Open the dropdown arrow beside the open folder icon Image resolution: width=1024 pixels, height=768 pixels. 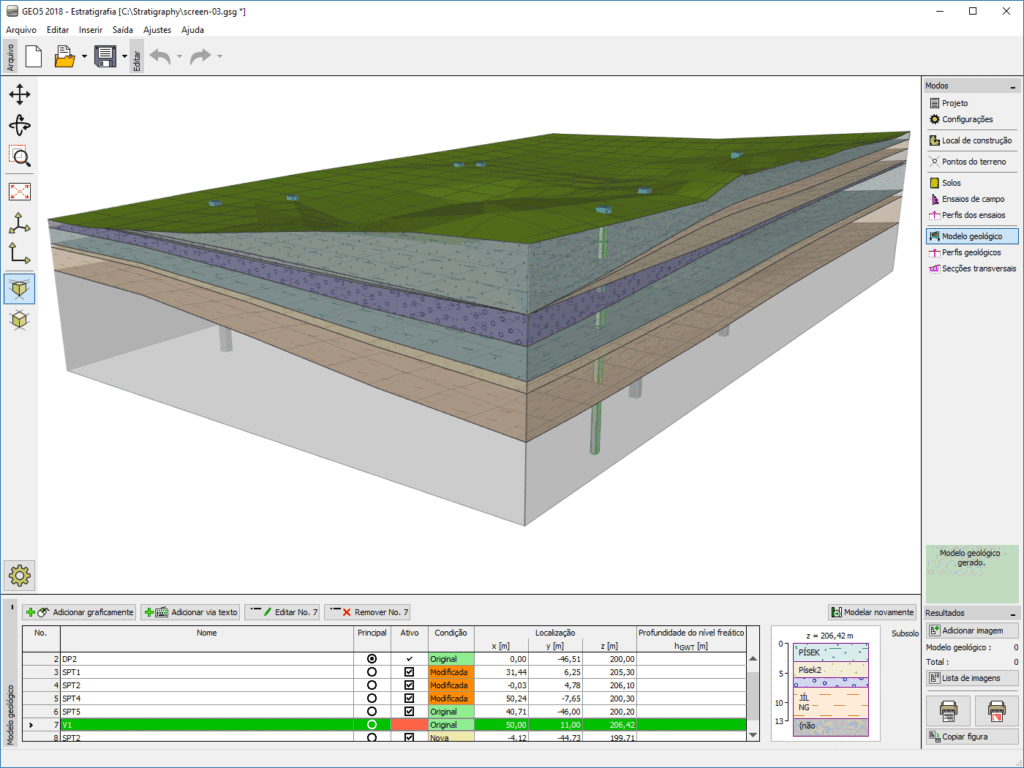pyautogui.click(x=84, y=57)
